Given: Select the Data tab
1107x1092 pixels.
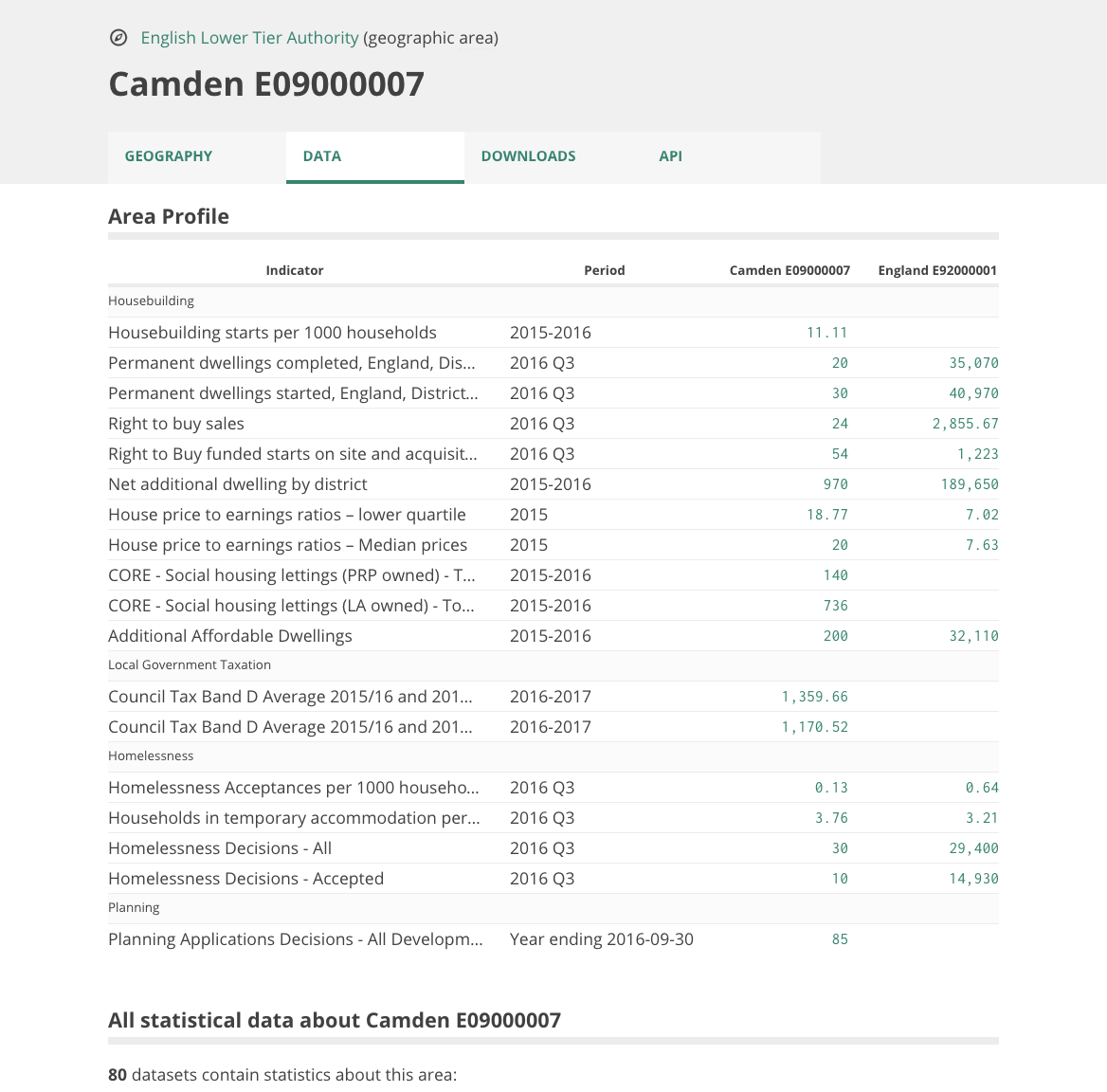Looking at the screenshot, I should [375, 156].
